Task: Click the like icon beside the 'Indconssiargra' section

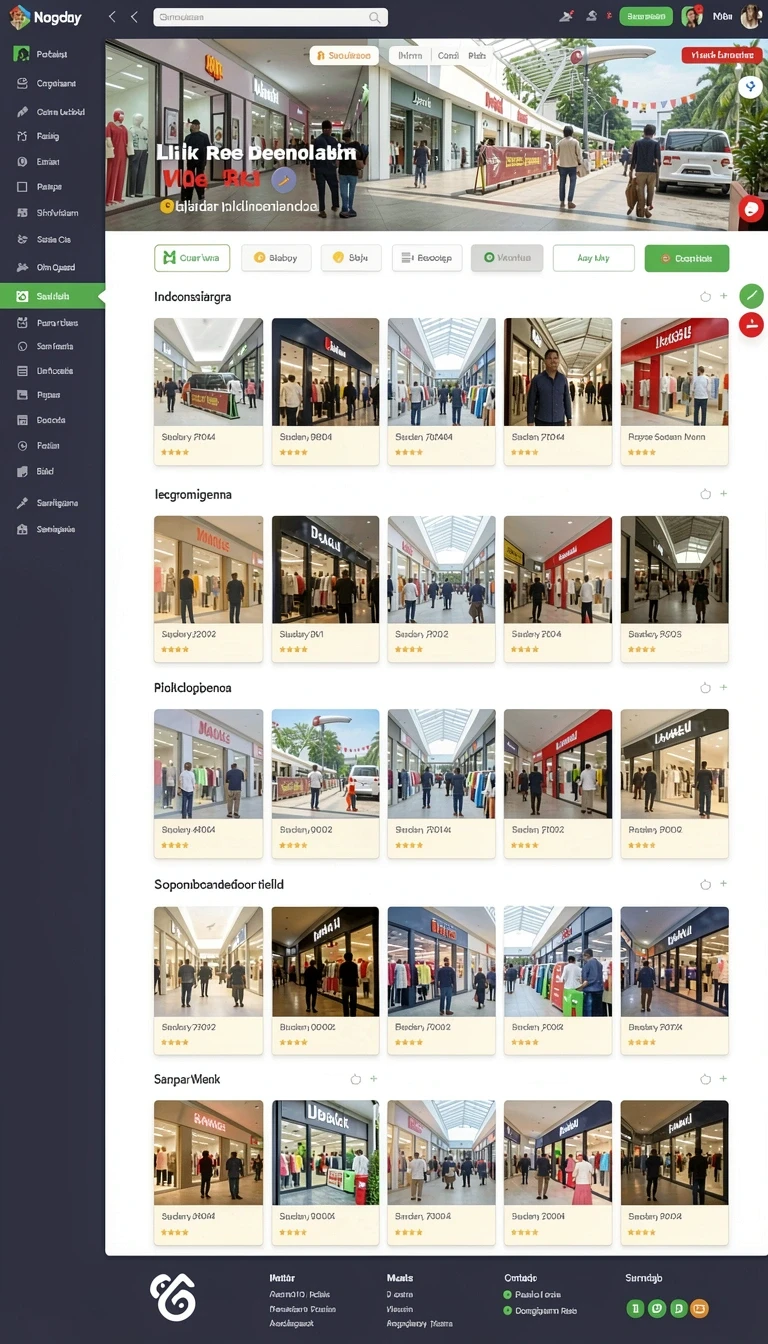Action: click(x=705, y=296)
